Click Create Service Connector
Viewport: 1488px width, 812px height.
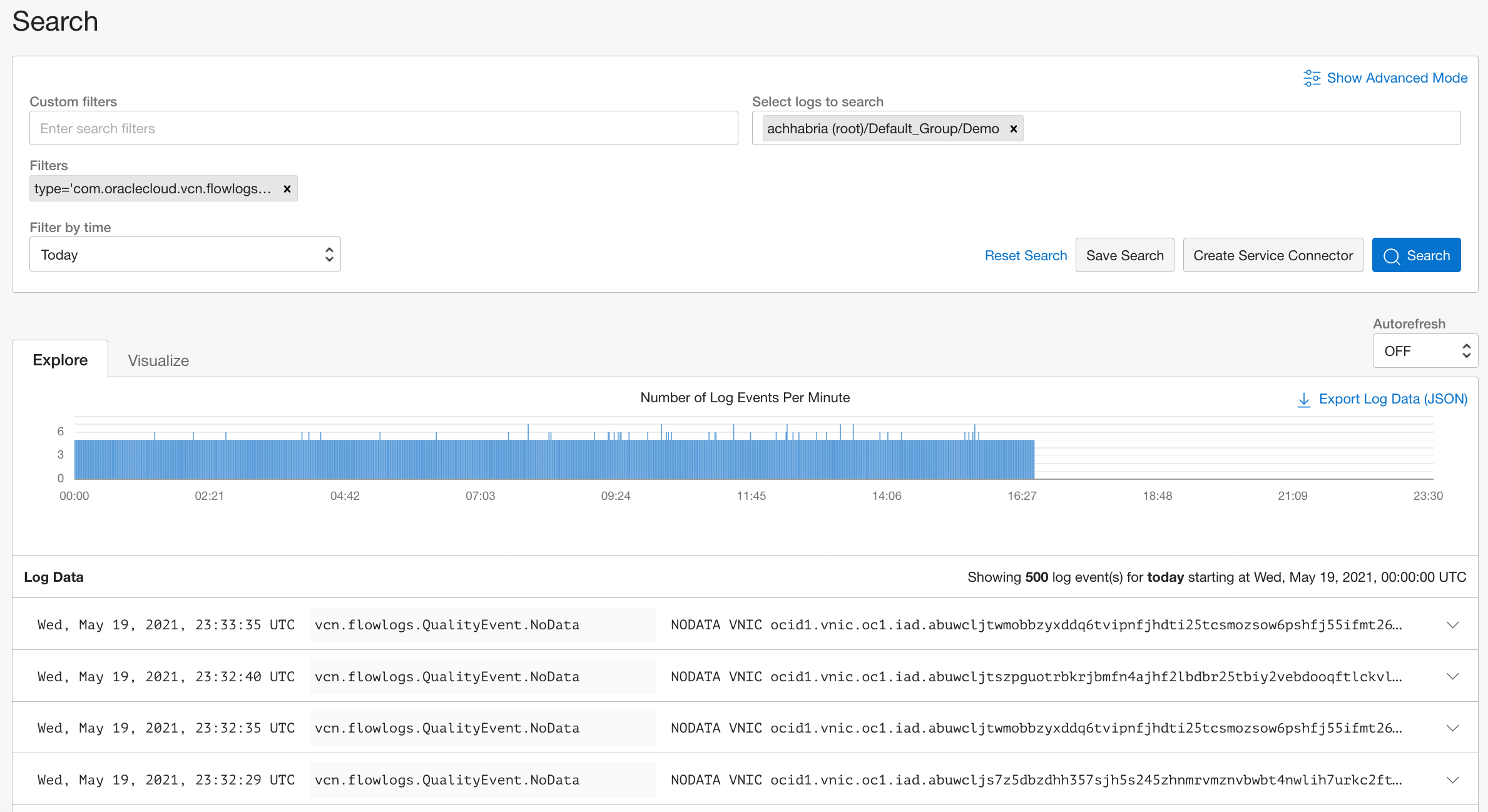[1273, 255]
